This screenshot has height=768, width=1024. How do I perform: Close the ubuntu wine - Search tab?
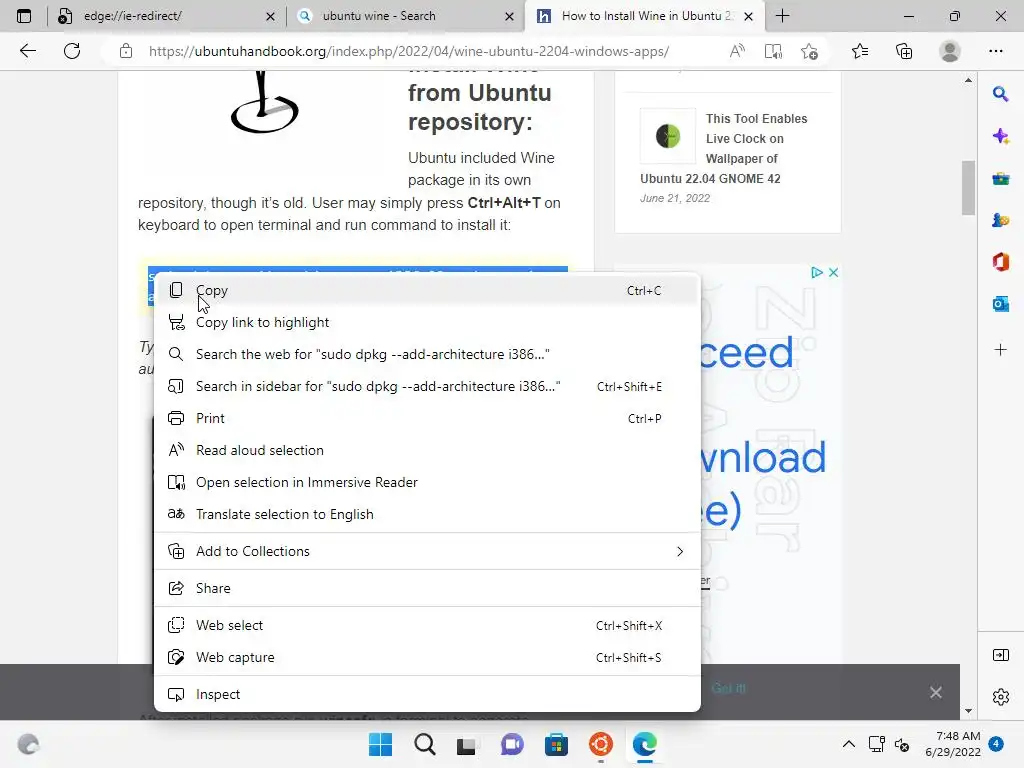(509, 16)
